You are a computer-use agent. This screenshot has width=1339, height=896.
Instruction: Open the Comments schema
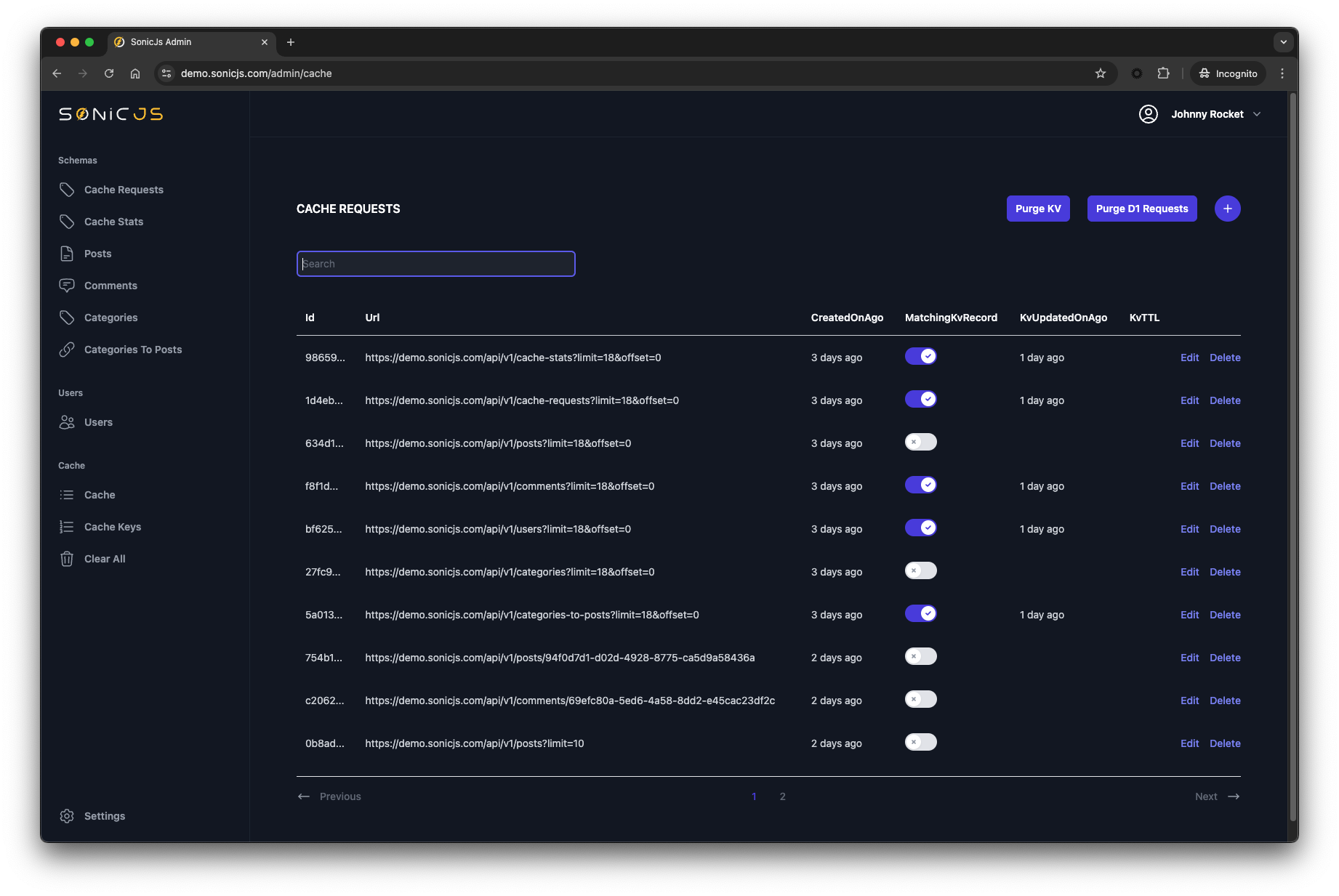[110, 285]
